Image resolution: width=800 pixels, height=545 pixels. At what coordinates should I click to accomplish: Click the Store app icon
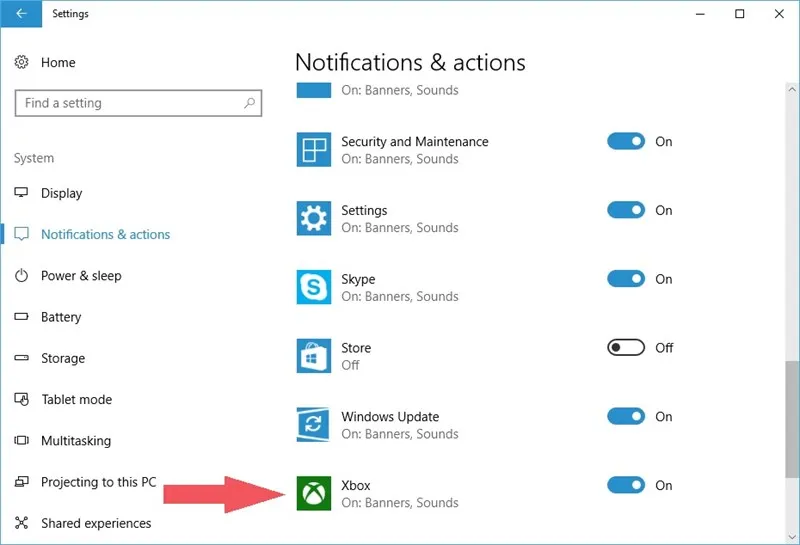(x=313, y=356)
